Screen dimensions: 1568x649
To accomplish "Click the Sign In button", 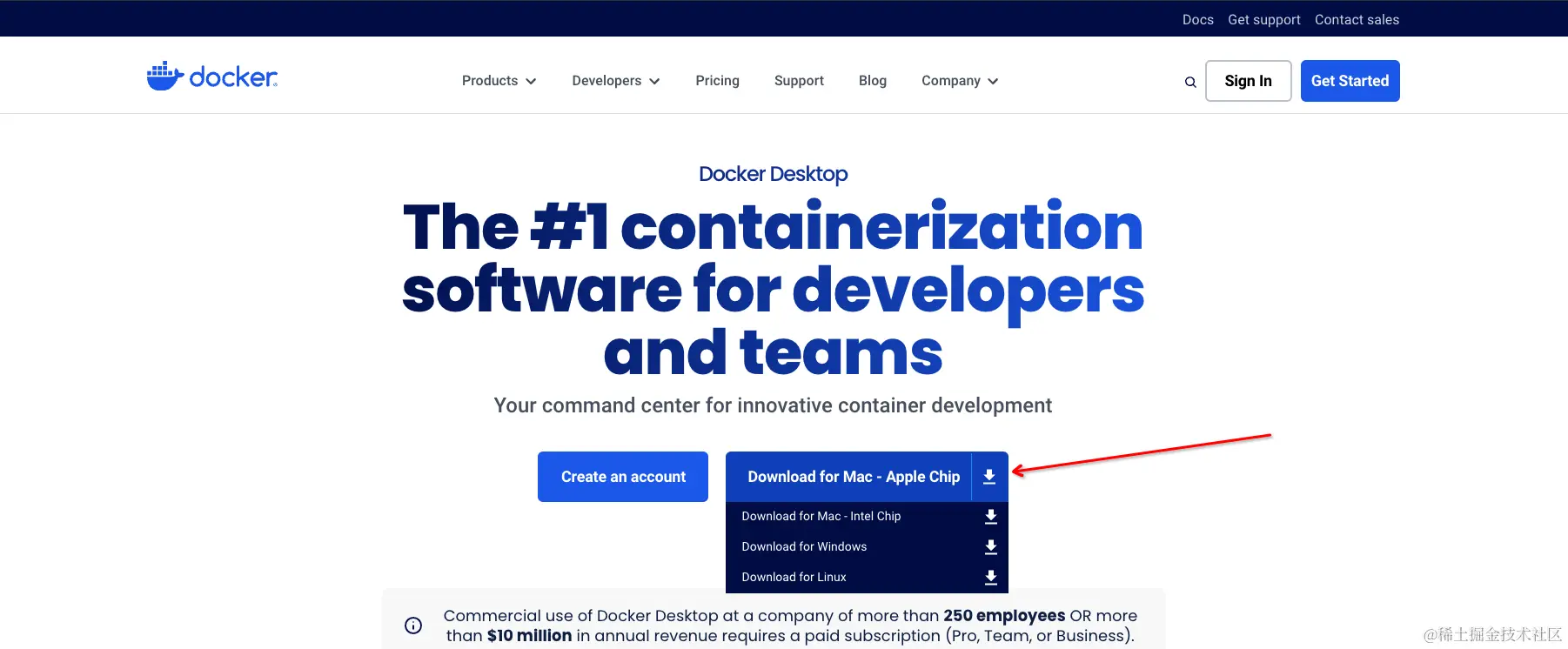I will [1248, 81].
